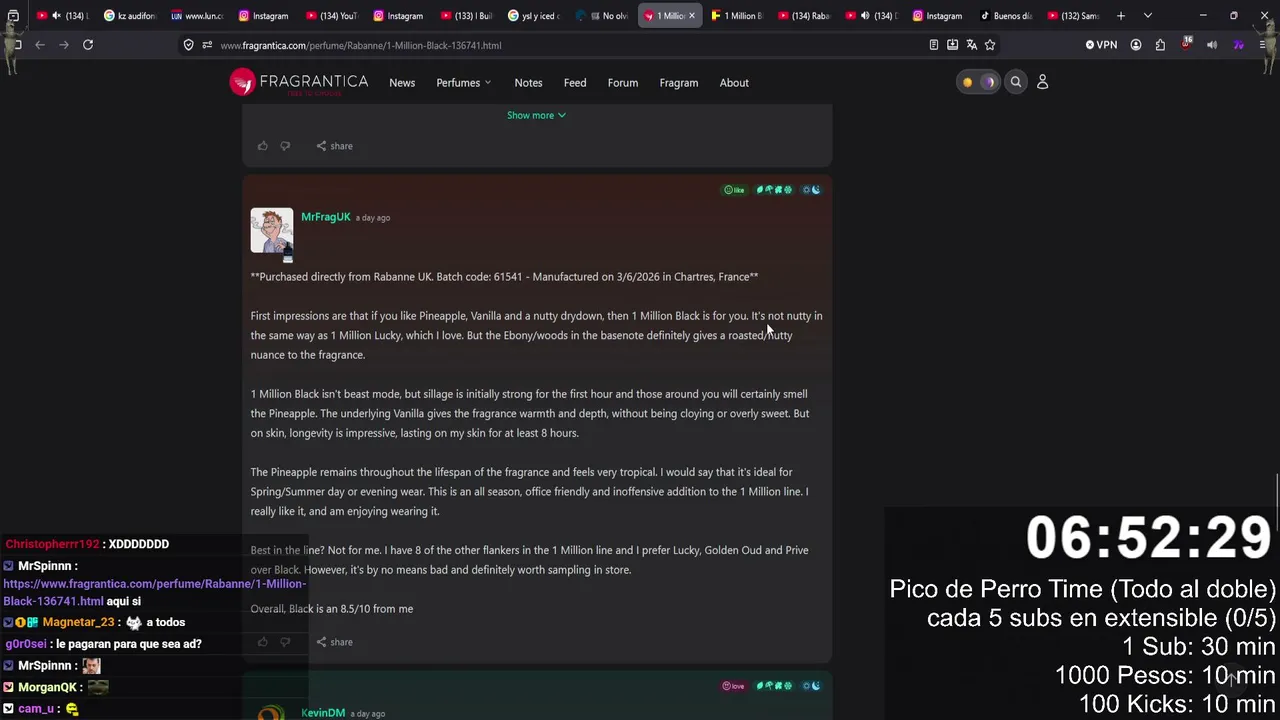Click season icons badge on MrFragUK's review
This screenshot has width=1280, height=720.
tap(774, 190)
